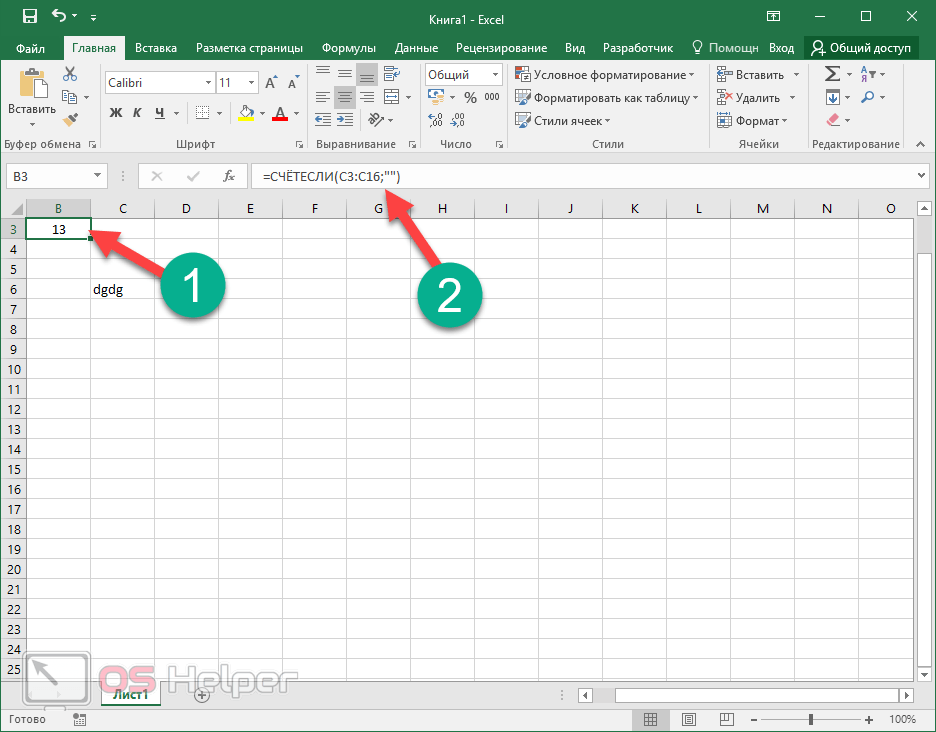The height and width of the screenshot is (732, 936).
Task: Click the AutoSum sigma icon
Action: coord(831,74)
